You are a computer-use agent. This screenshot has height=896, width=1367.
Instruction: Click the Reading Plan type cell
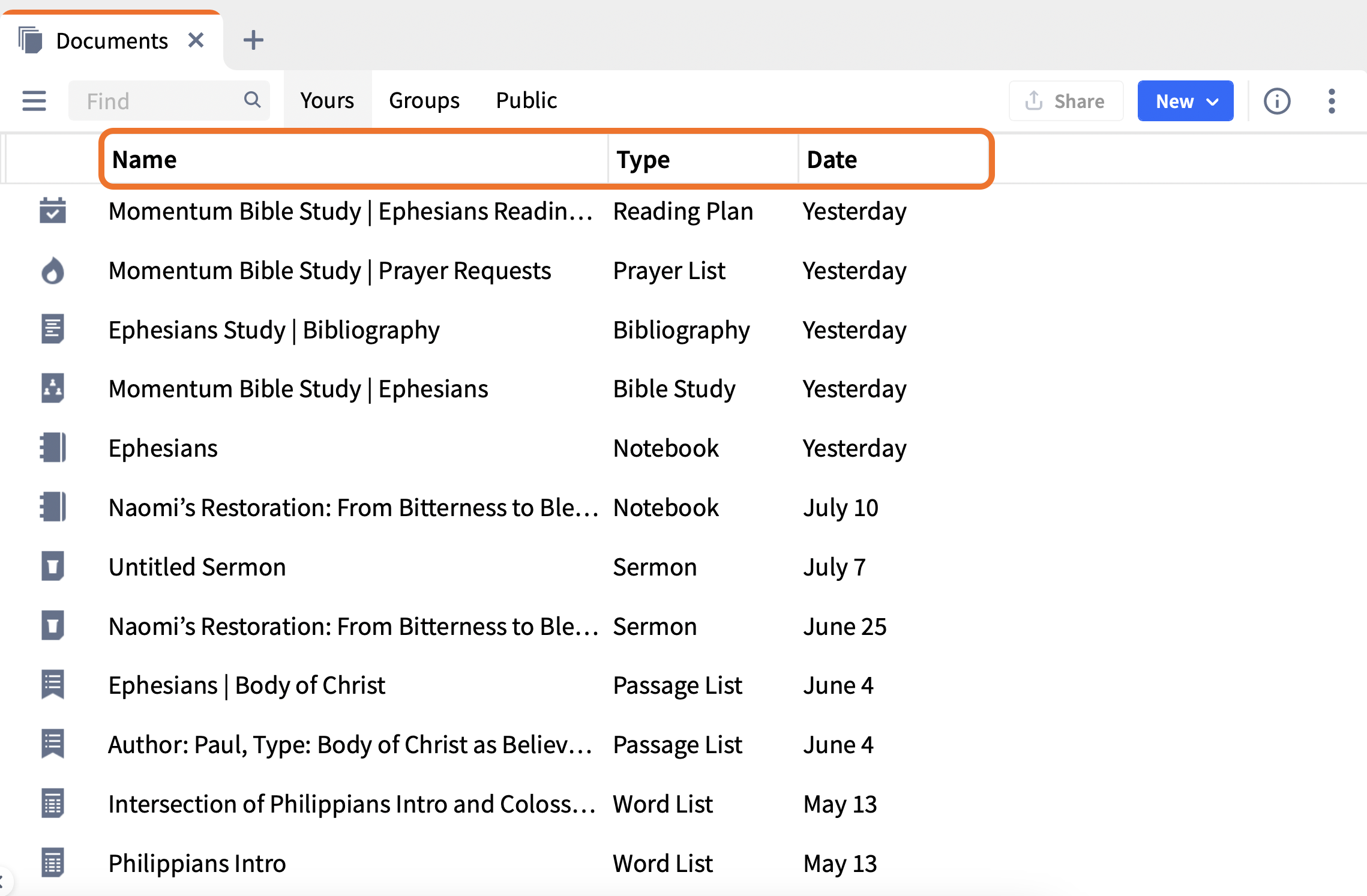[x=683, y=211]
